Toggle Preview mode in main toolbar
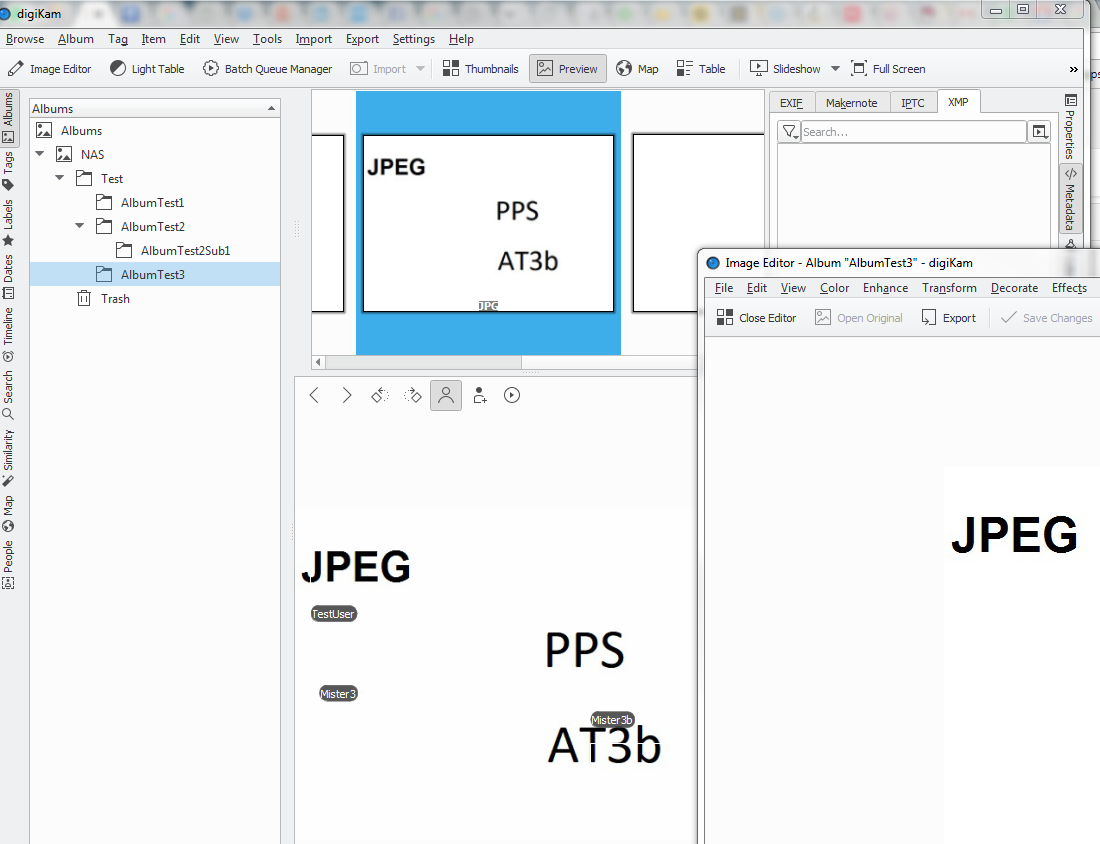The image size is (1100, 844). point(567,69)
